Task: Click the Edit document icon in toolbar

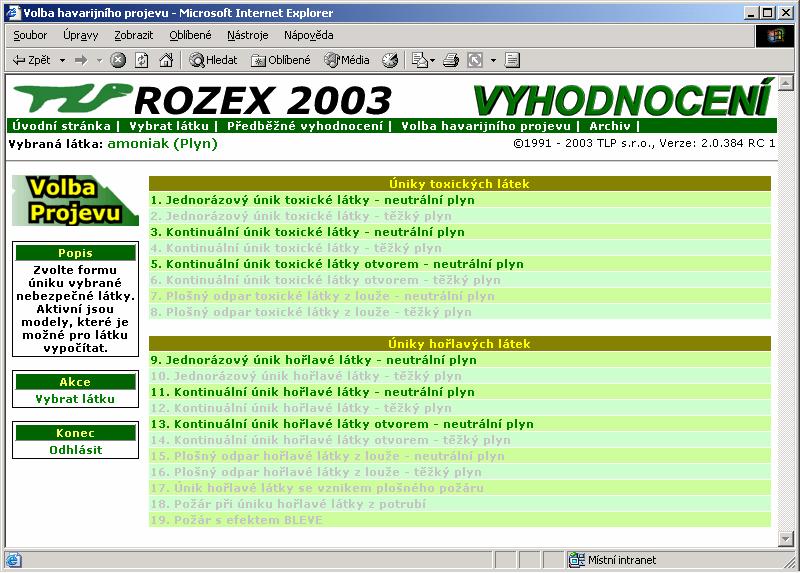Action: [x=512, y=60]
